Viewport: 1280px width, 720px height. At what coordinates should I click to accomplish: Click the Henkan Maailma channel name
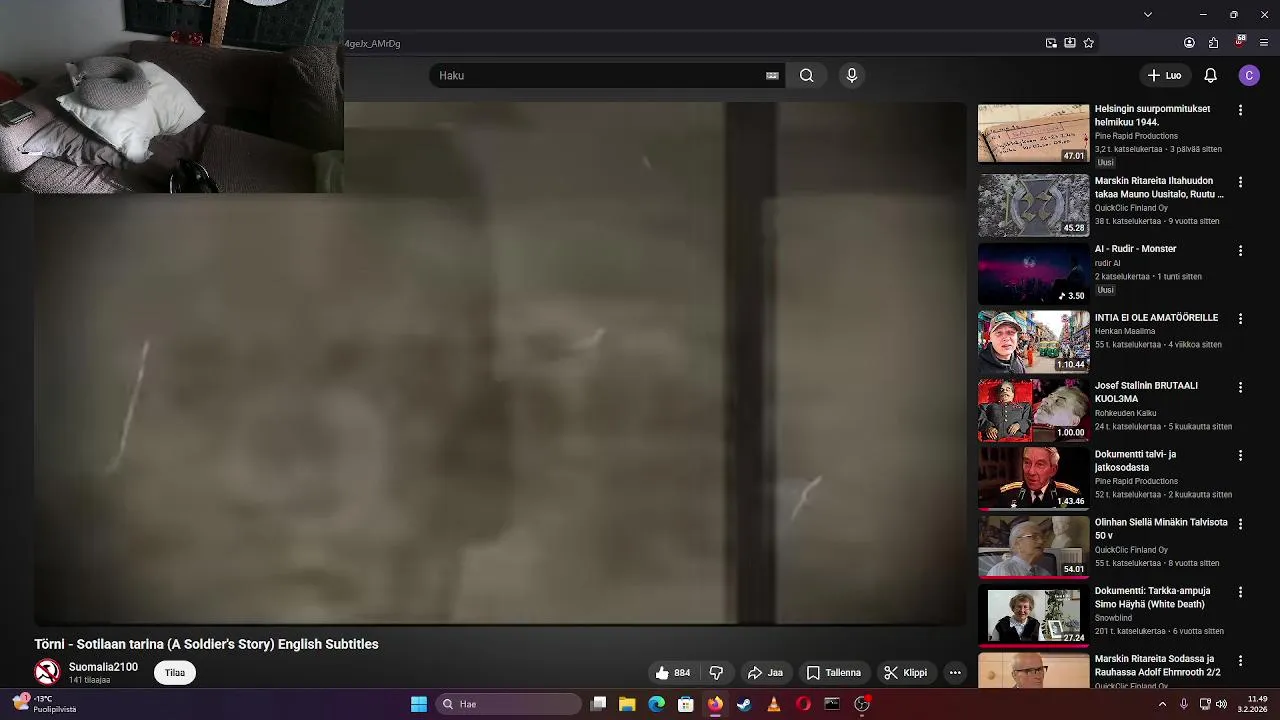click(x=1125, y=331)
